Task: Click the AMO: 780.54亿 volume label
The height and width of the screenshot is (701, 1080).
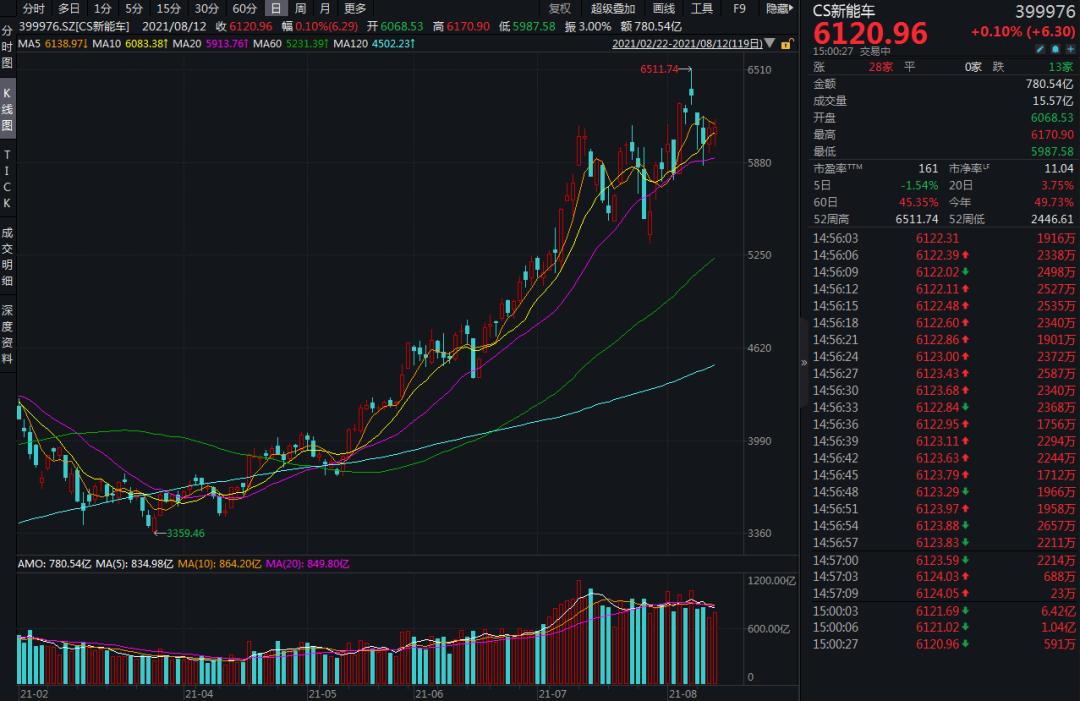Action: [x=54, y=564]
